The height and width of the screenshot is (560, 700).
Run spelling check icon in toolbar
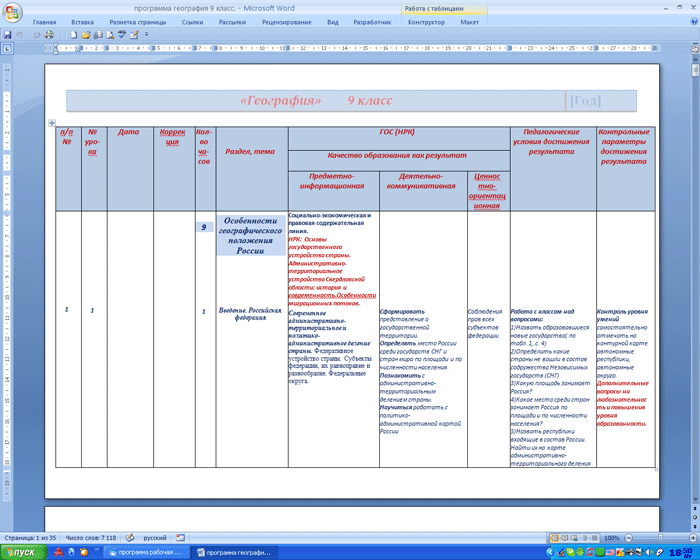point(121,34)
